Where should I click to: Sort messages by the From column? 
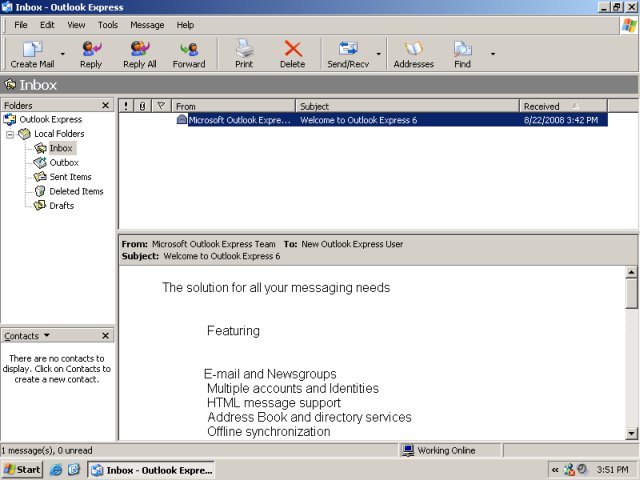pyautogui.click(x=233, y=106)
